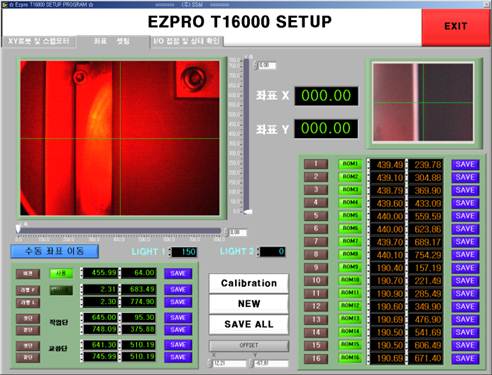Viewport: 492px width, 375px height.
Task: Click the brown button left of 2.31 row
Action: click(x=28, y=290)
